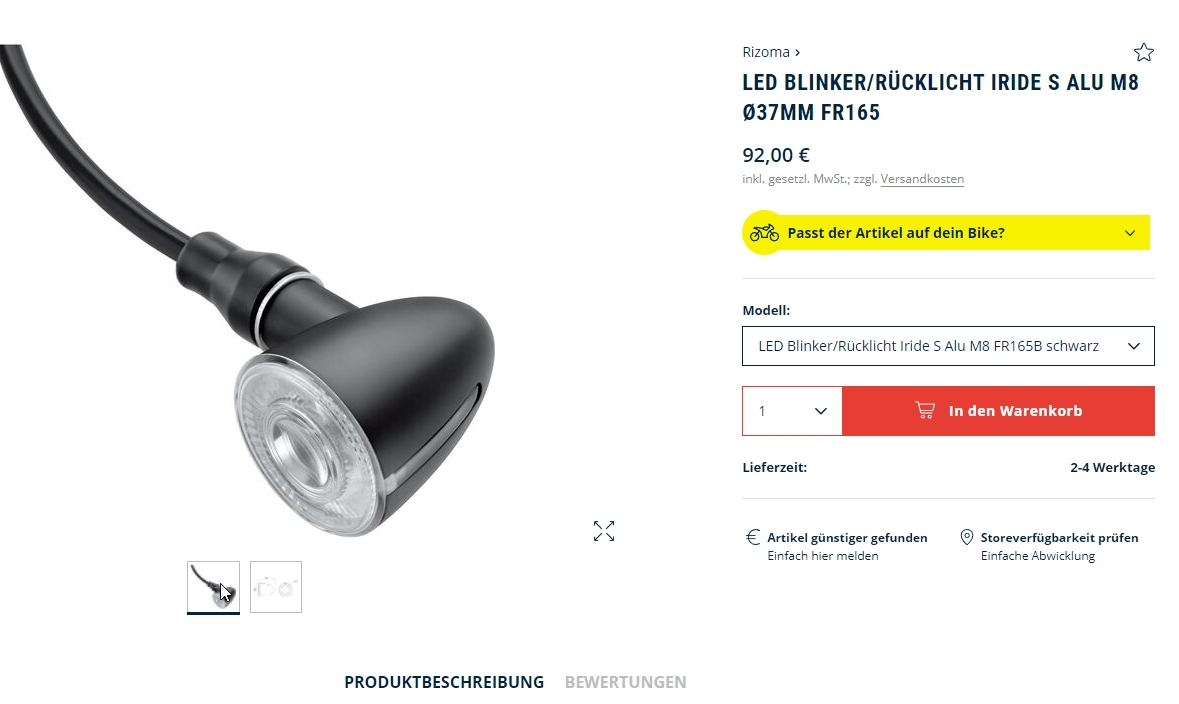The image size is (1179, 704).
Task: Click the euro icon for cheaper price report
Action: pyautogui.click(x=753, y=537)
